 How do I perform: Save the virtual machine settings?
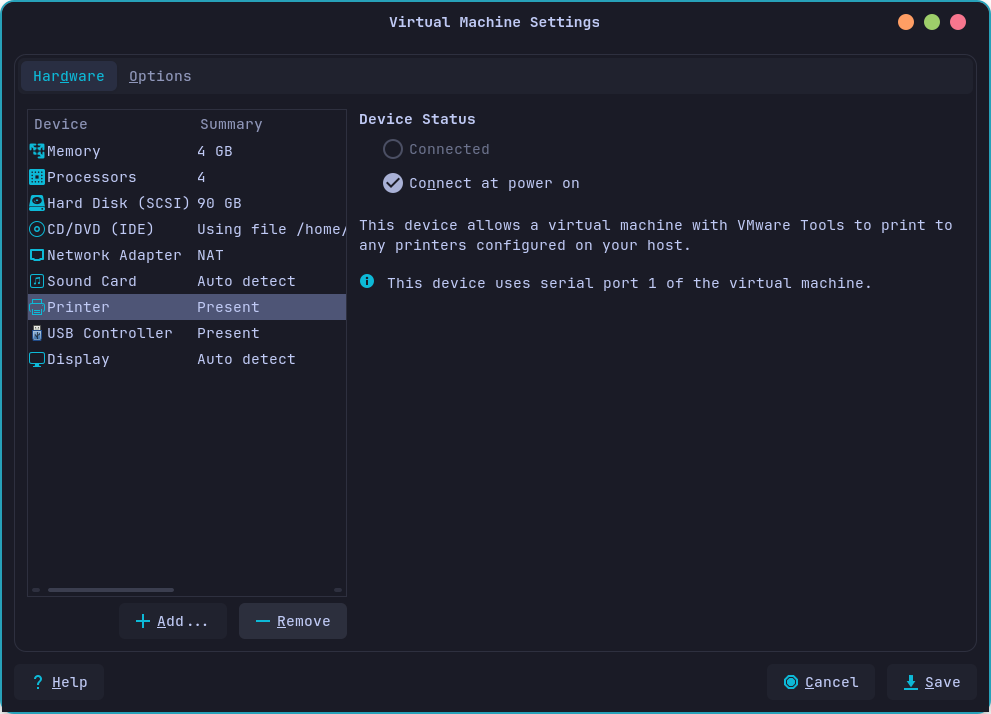point(932,682)
